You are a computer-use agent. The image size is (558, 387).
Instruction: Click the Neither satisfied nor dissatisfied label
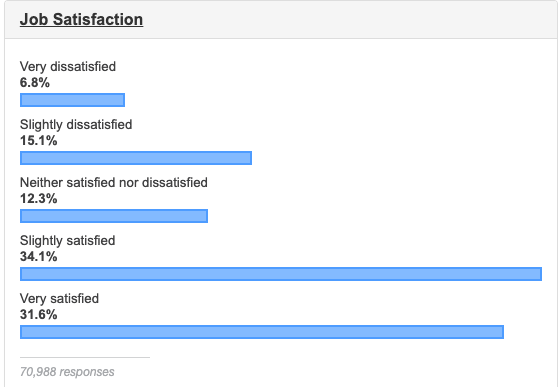[x=114, y=183]
